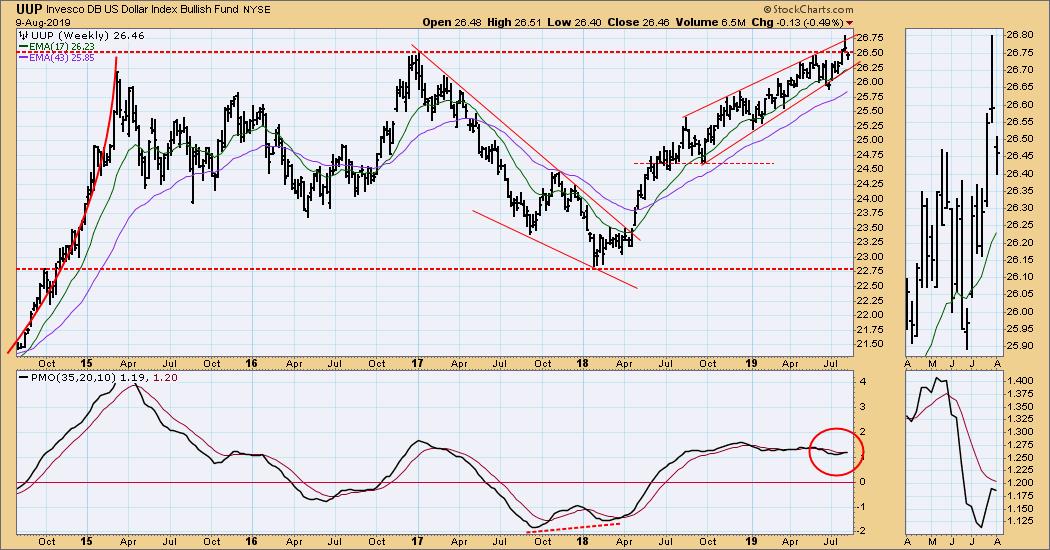Click the Chg -0.13 (-0.49%) value
Image resolution: width=1050 pixels, height=550 pixels.
[798, 21]
